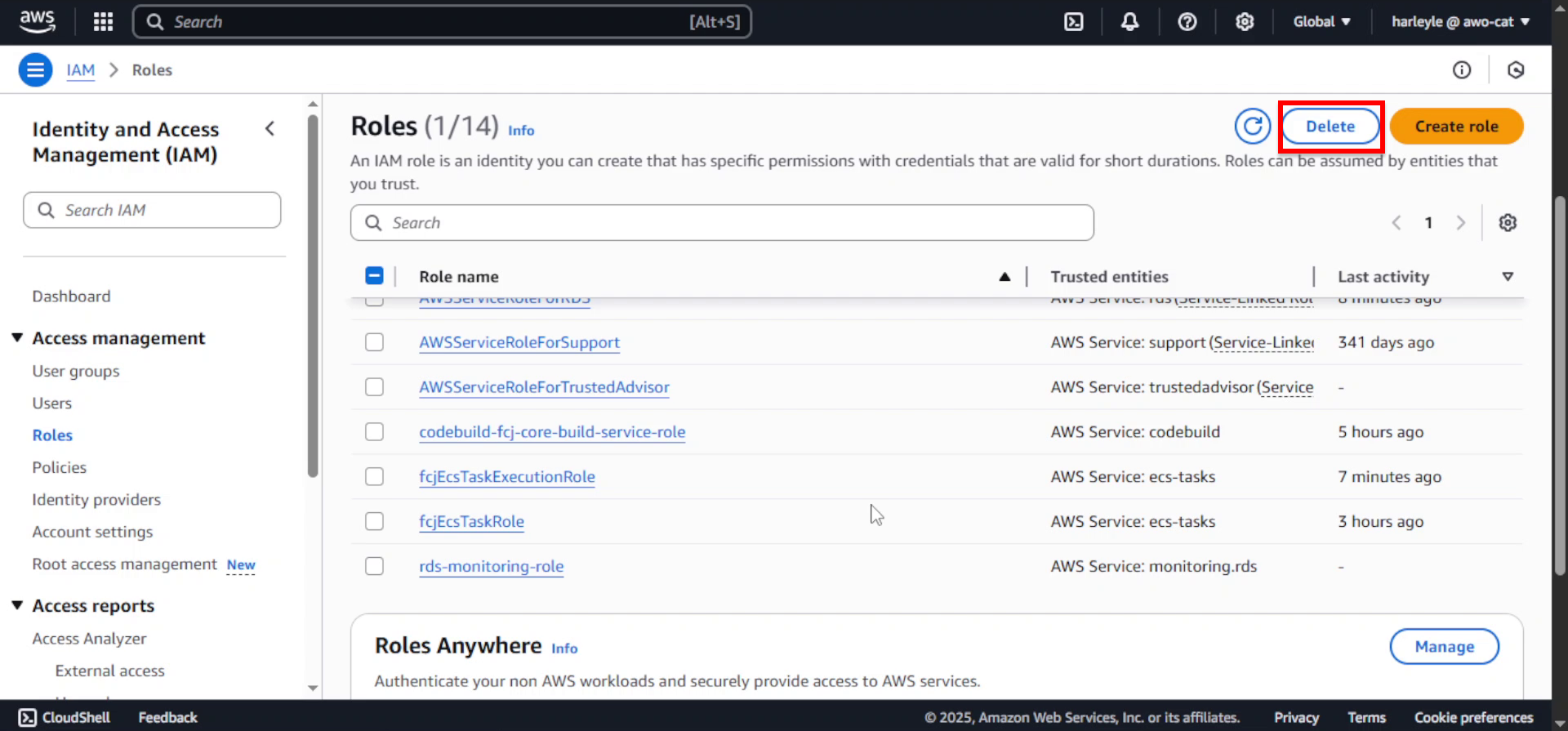The width and height of the screenshot is (1568, 731).
Task: Open the hexagon clock icon near breadcrumb
Action: 1516,70
